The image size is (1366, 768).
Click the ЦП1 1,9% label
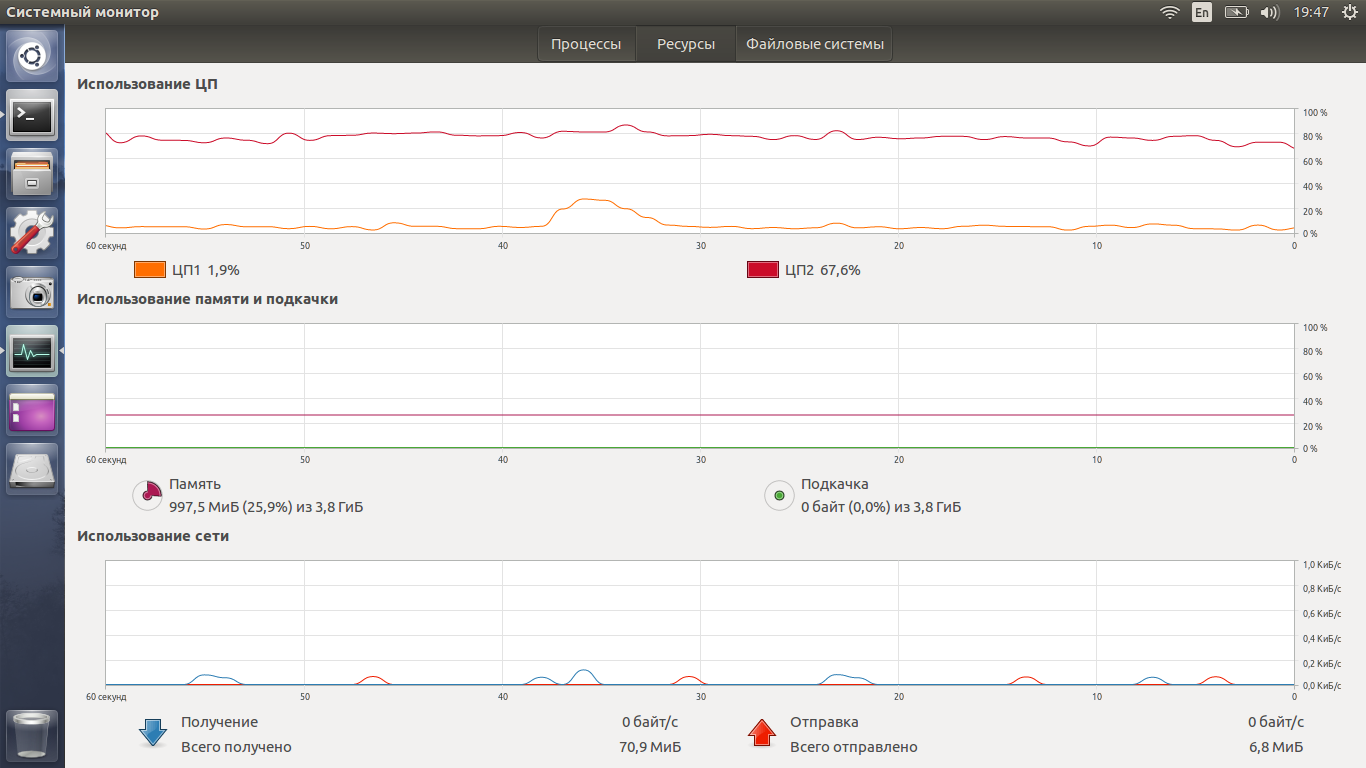coord(206,270)
